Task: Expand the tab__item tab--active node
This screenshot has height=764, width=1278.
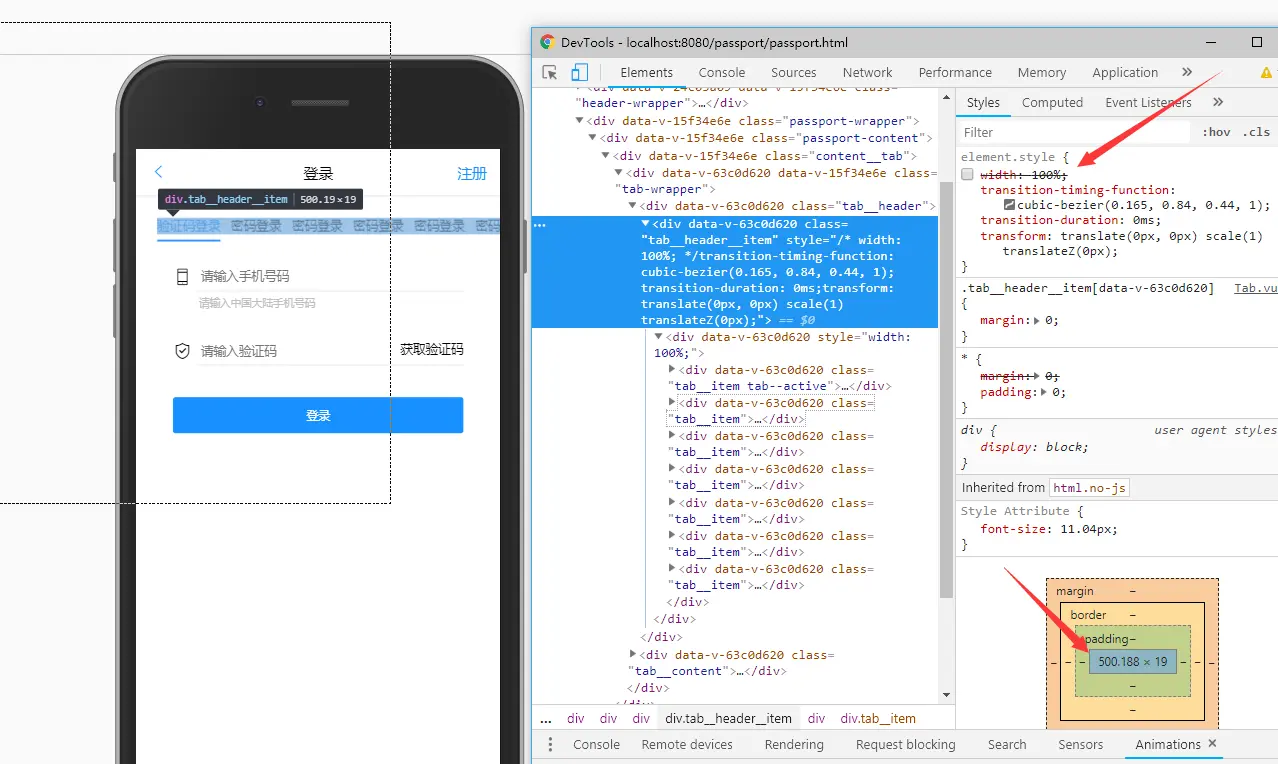Action: (672, 370)
